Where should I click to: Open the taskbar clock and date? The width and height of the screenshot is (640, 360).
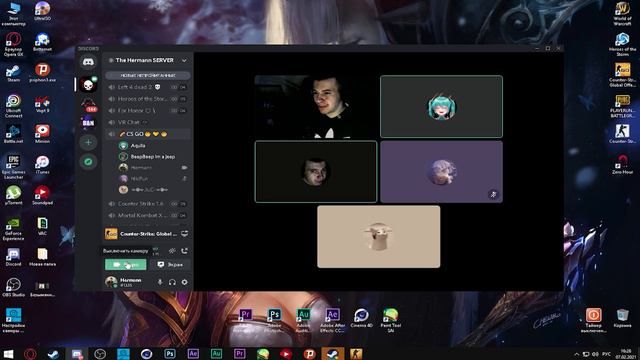coord(625,354)
